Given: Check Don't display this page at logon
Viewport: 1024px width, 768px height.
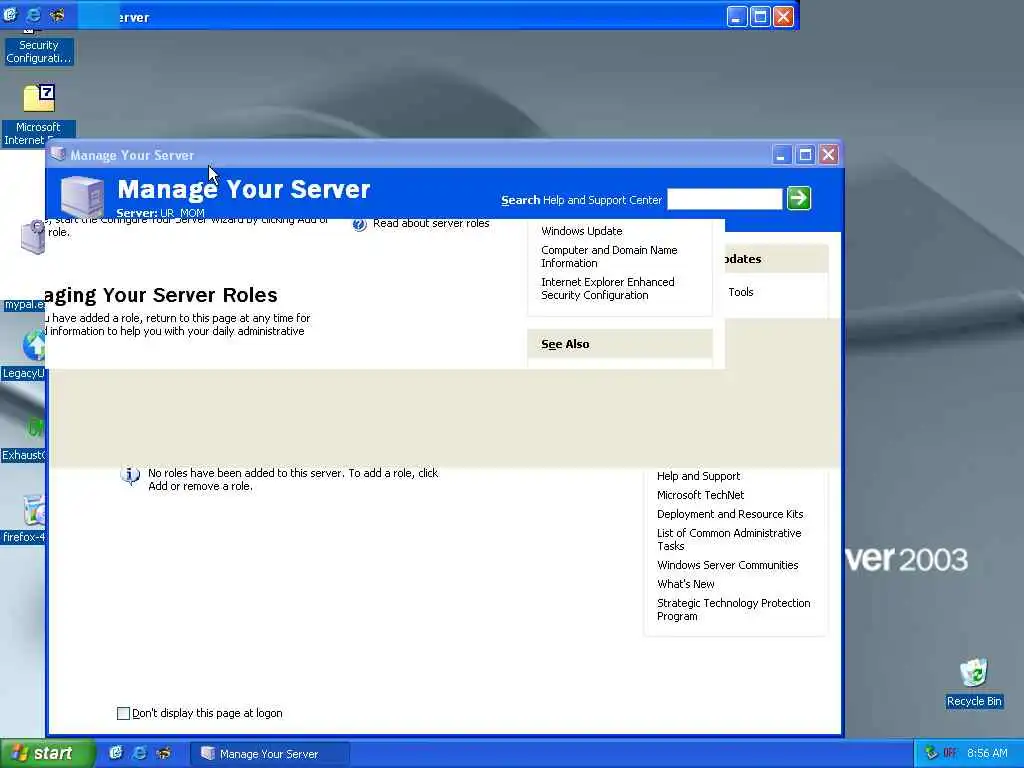Looking at the screenshot, I should [x=123, y=713].
